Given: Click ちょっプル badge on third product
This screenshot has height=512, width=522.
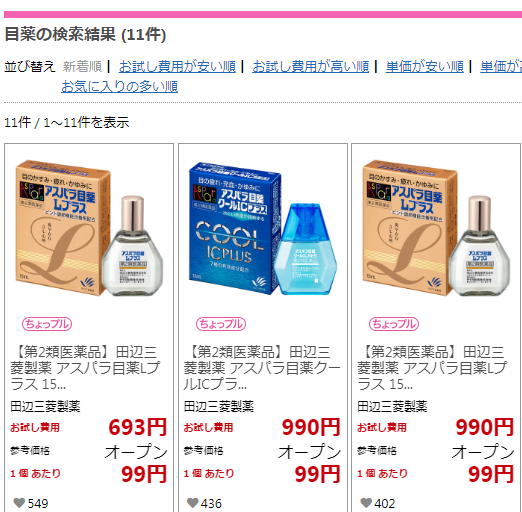Looking at the screenshot, I should 394,324.
